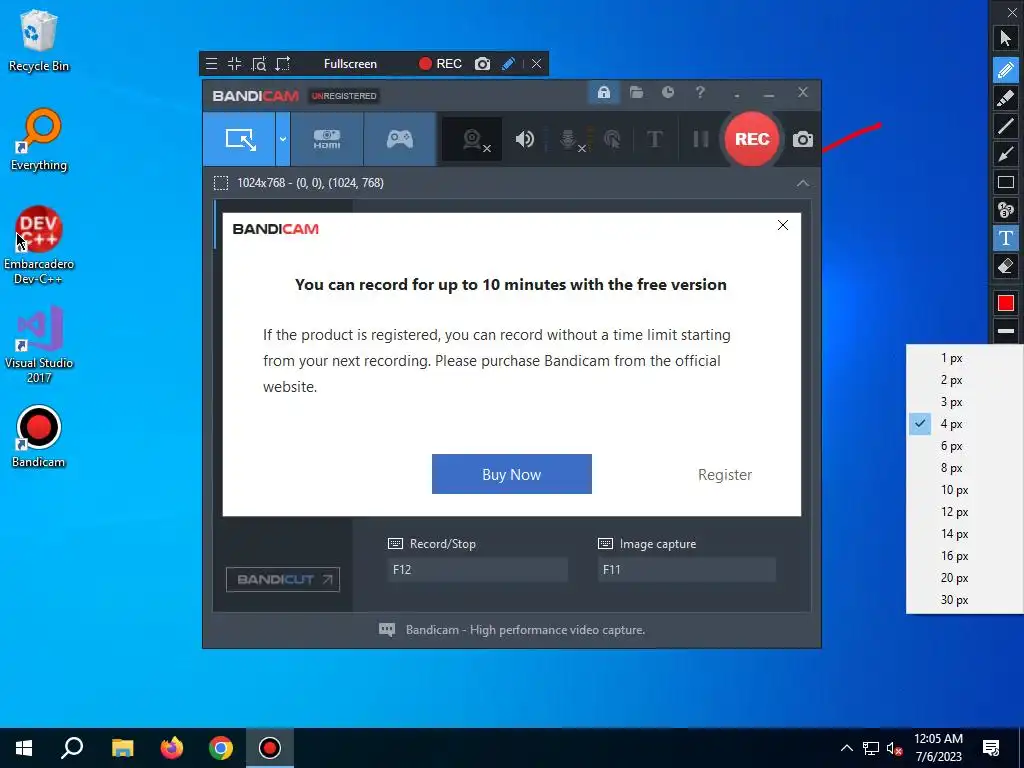Click the recording area size text 1024x768
The width and height of the screenshot is (1024, 768).
coord(310,183)
